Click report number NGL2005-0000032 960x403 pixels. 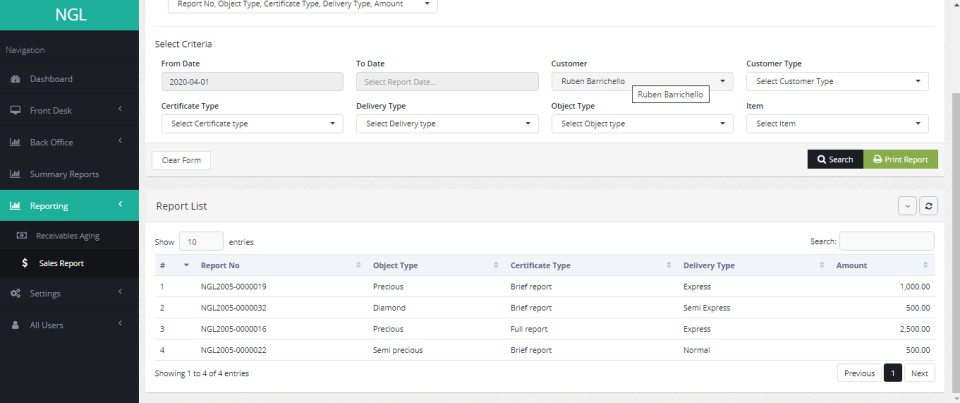tap(233, 308)
